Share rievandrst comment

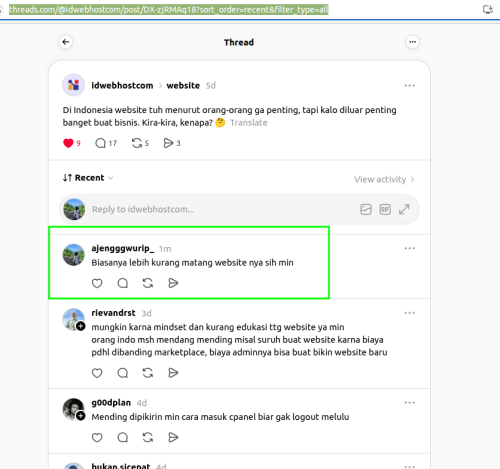(173, 373)
